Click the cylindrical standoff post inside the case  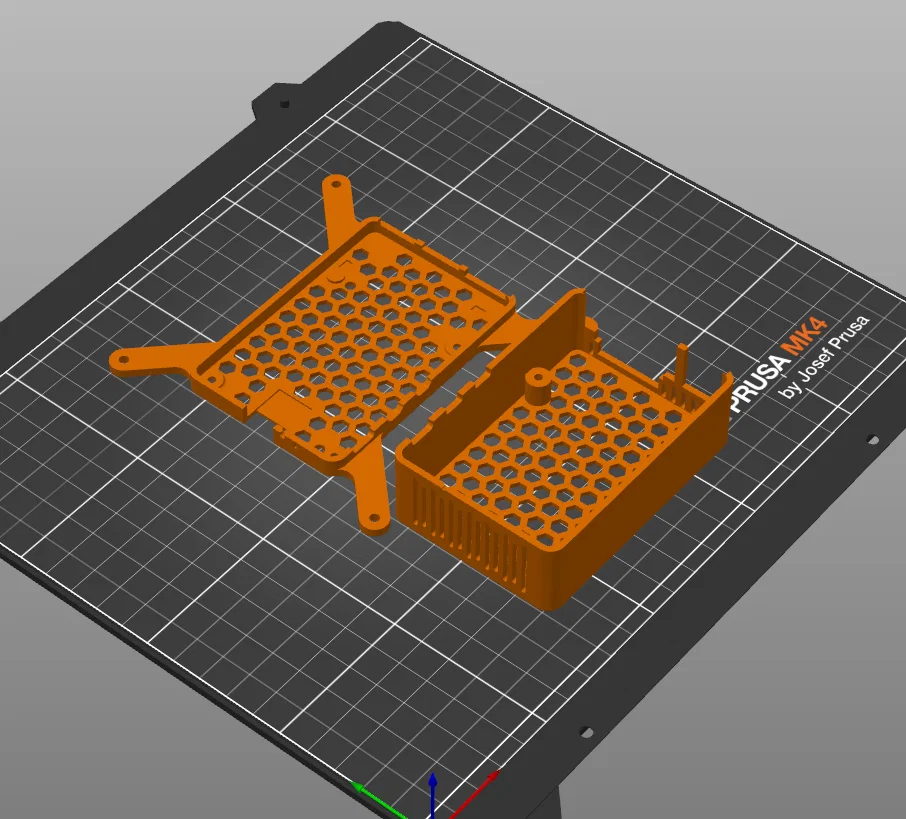[540, 387]
